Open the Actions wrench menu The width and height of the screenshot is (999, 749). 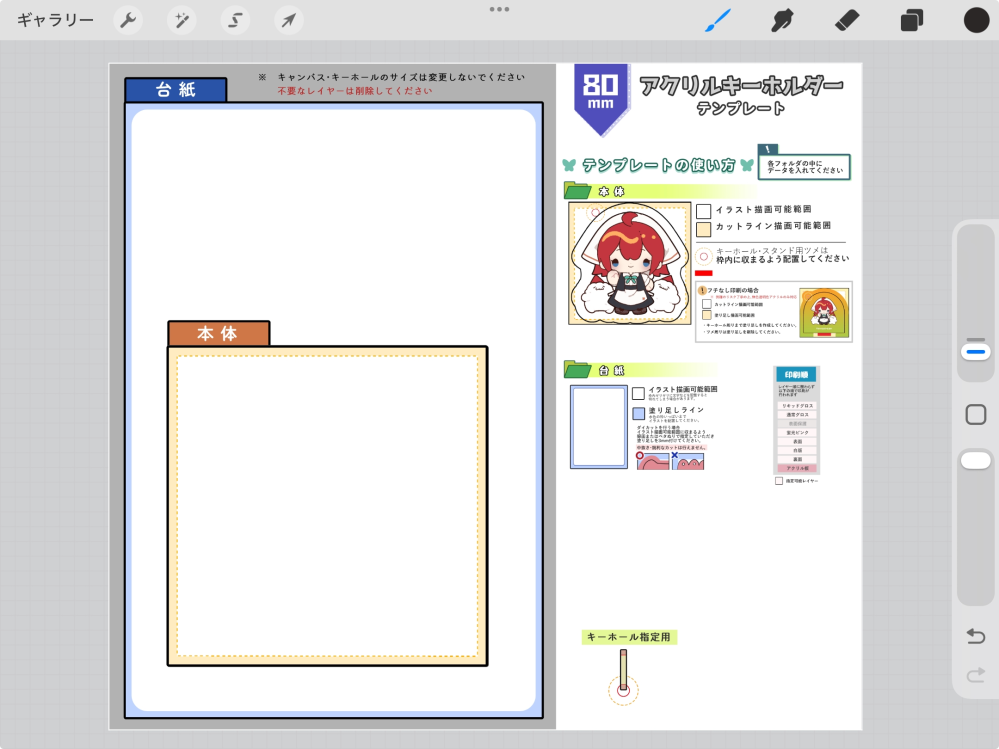point(128,20)
